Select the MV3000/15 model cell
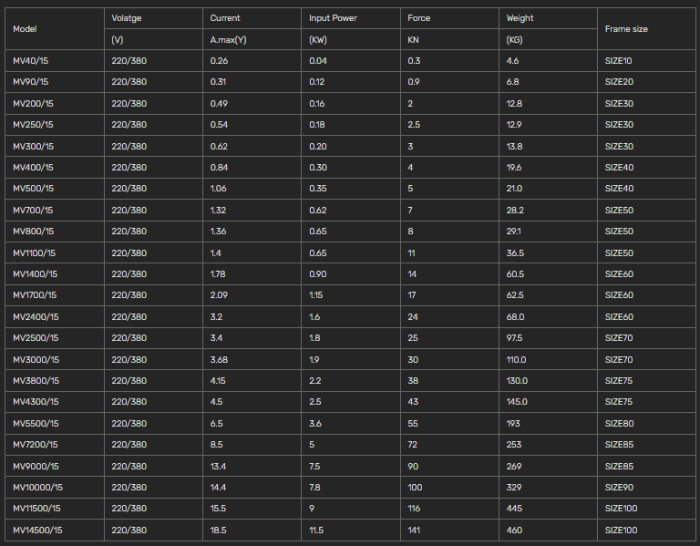 click(x=35, y=360)
